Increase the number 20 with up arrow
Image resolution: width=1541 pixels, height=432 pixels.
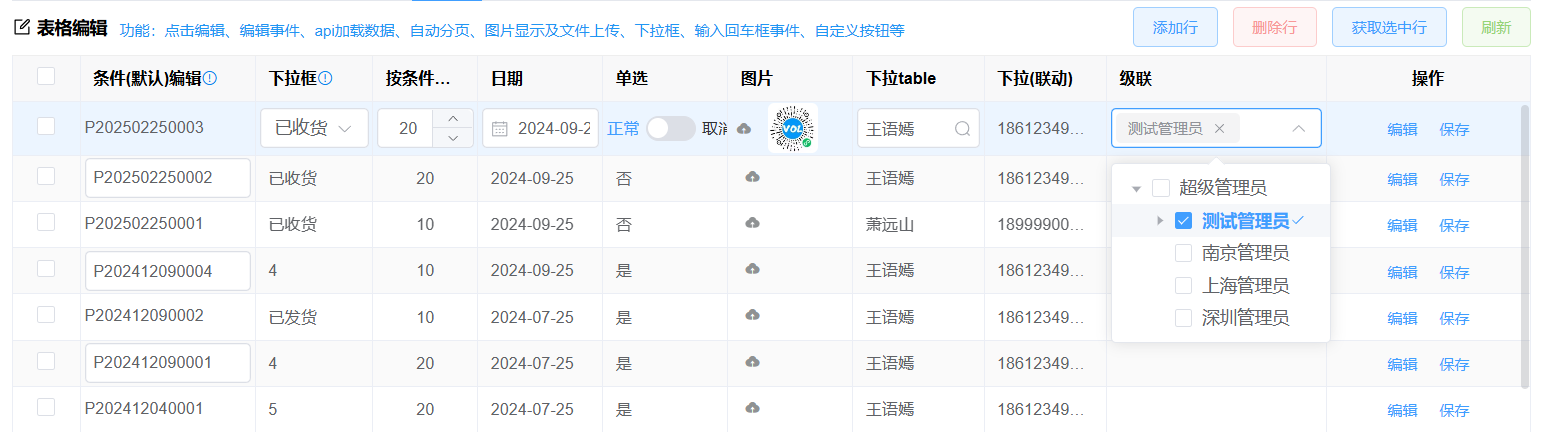click(x=453, y=119)
